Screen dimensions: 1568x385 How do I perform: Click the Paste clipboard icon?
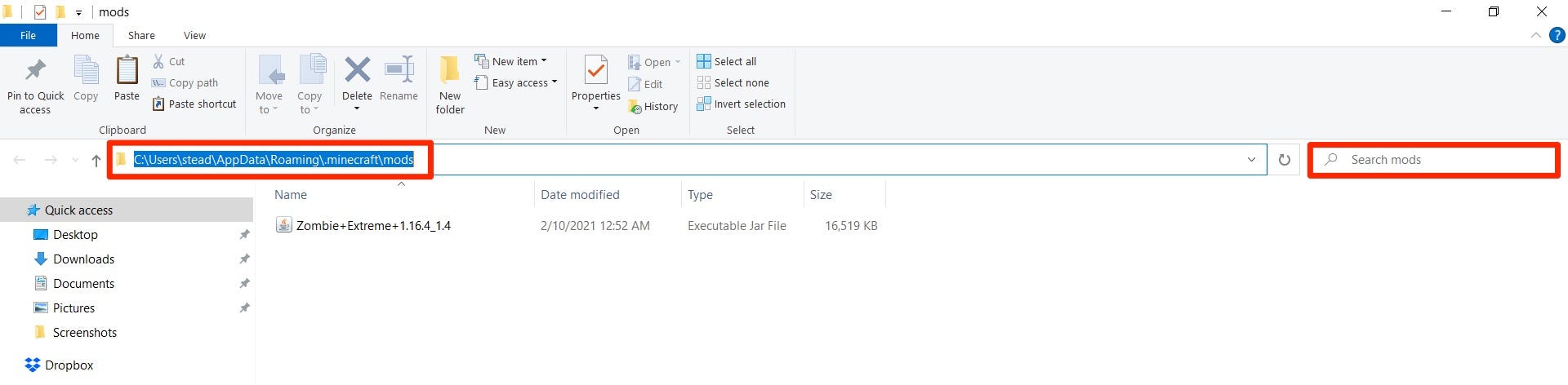127,70
